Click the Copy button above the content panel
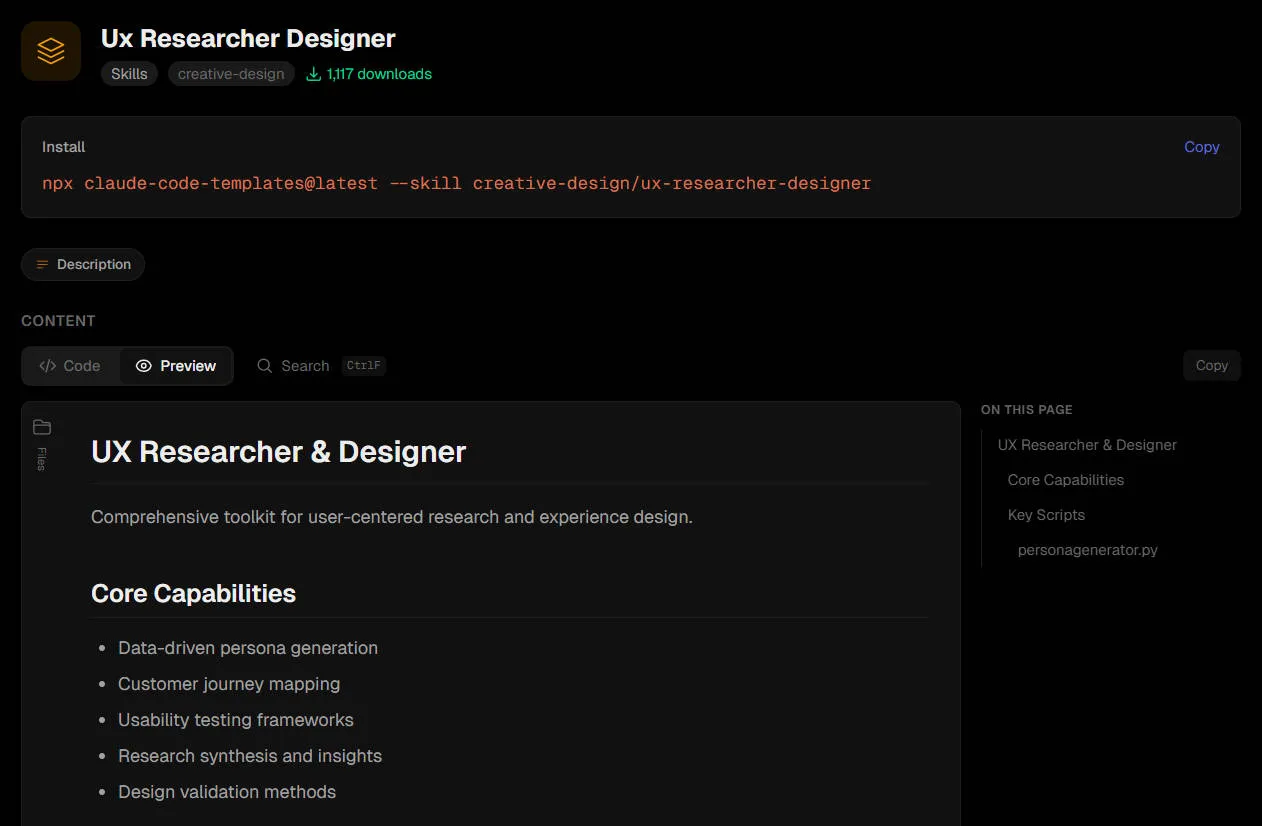 (1211, 365)
